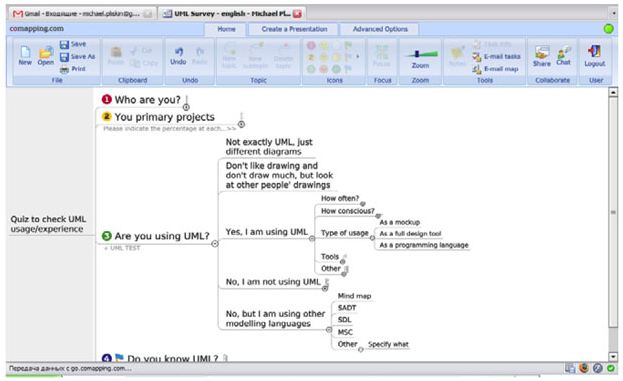Expand the No, I am not using UML node
This screenshot has height=381, width=623.
click(x=325, y=288)
